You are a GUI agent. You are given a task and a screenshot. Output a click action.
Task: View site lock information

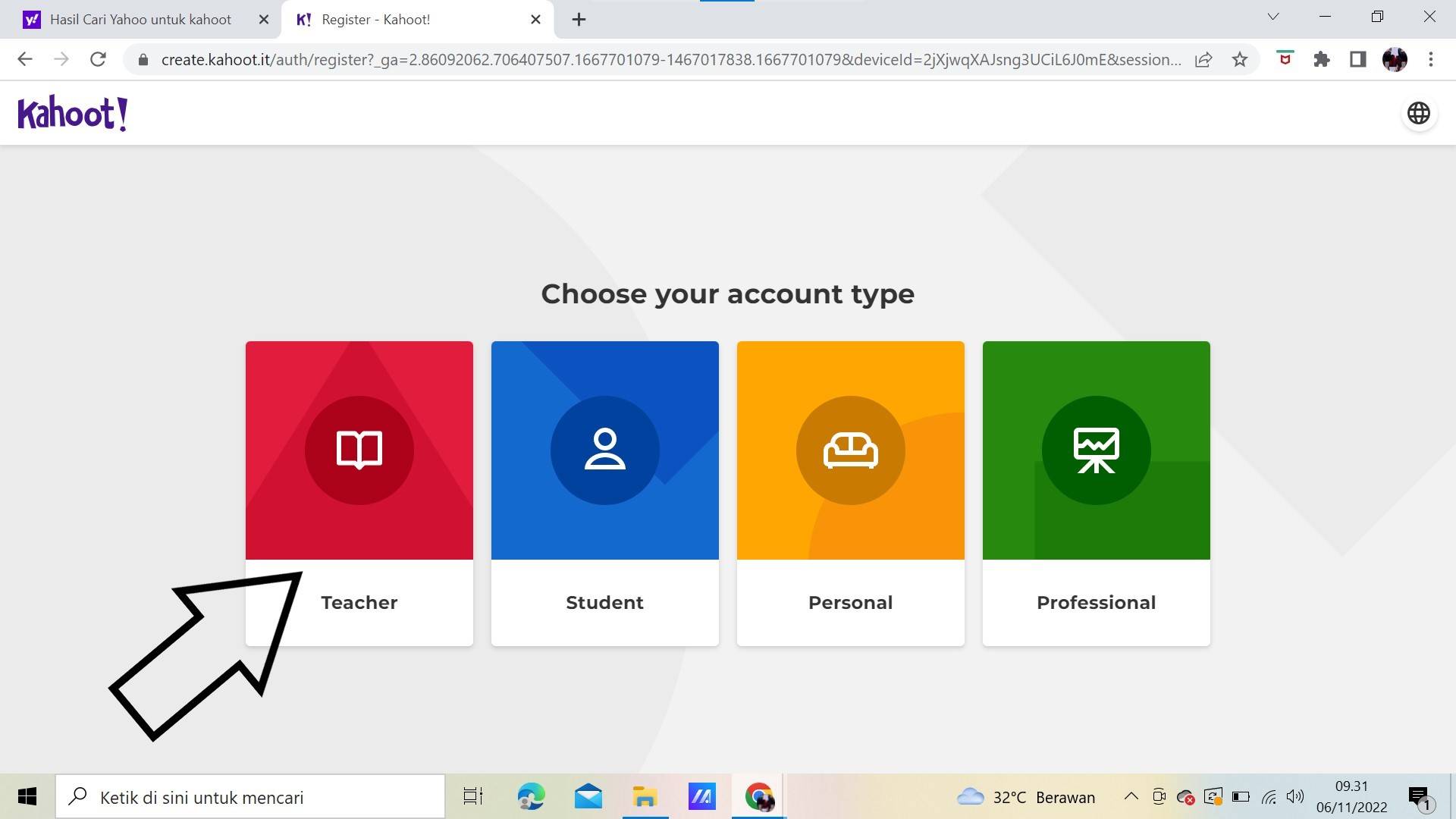click(x=143, y=59)
